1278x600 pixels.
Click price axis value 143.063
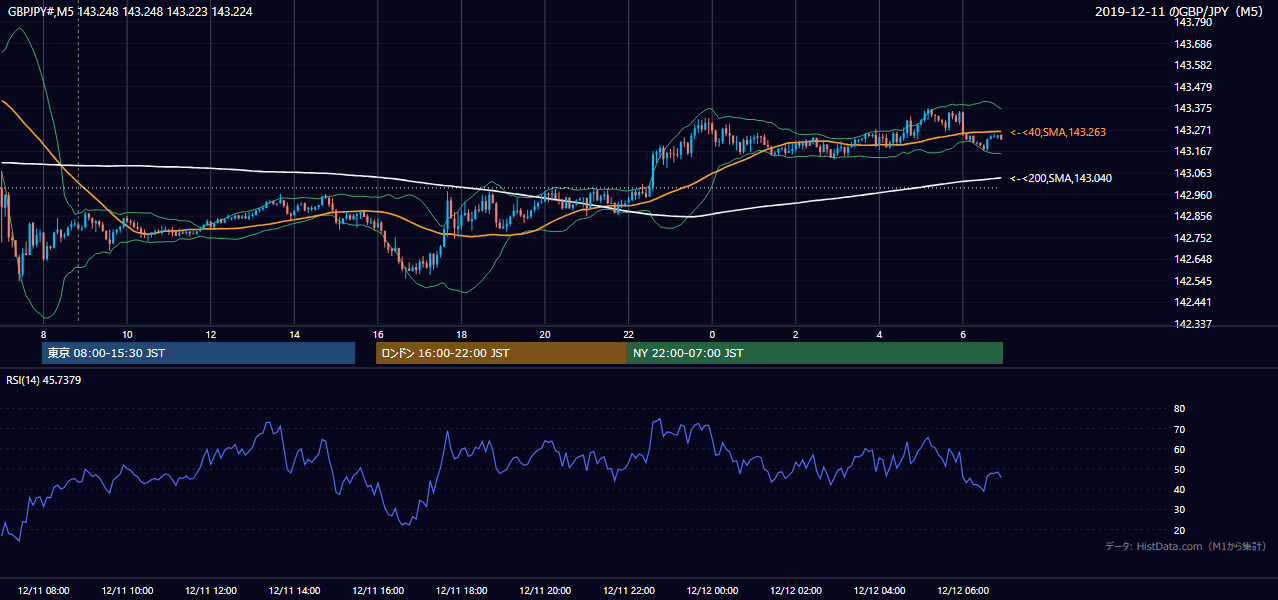tap(1192, 173)
